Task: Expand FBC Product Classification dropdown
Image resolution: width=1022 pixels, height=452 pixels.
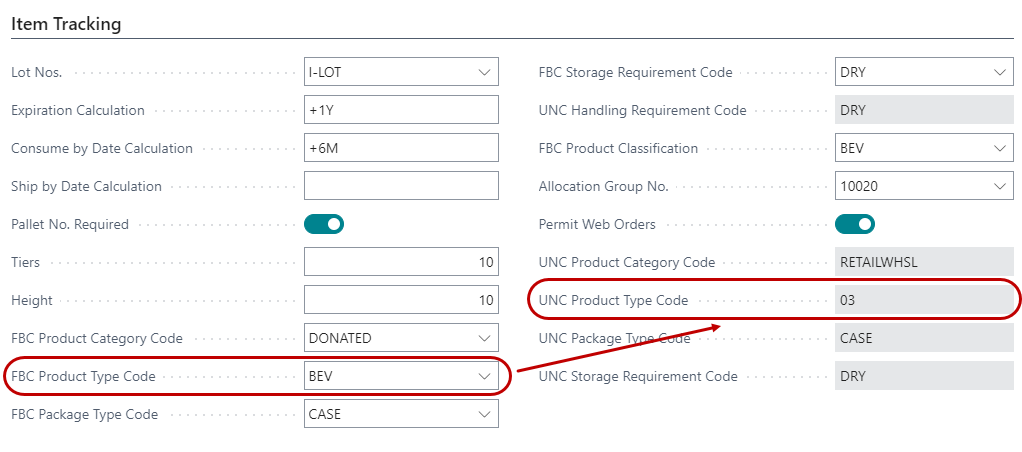Action: click(x=999, y=148)
